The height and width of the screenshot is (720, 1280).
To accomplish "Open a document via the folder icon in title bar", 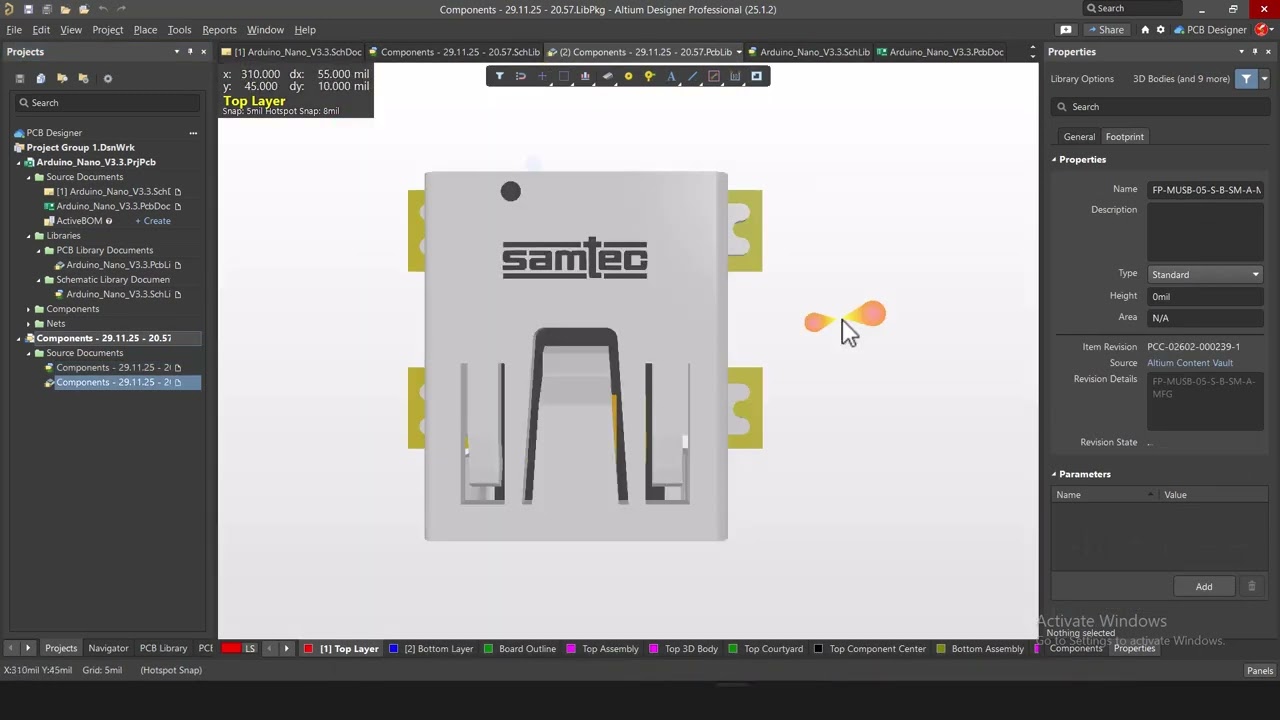I will 65,9.
